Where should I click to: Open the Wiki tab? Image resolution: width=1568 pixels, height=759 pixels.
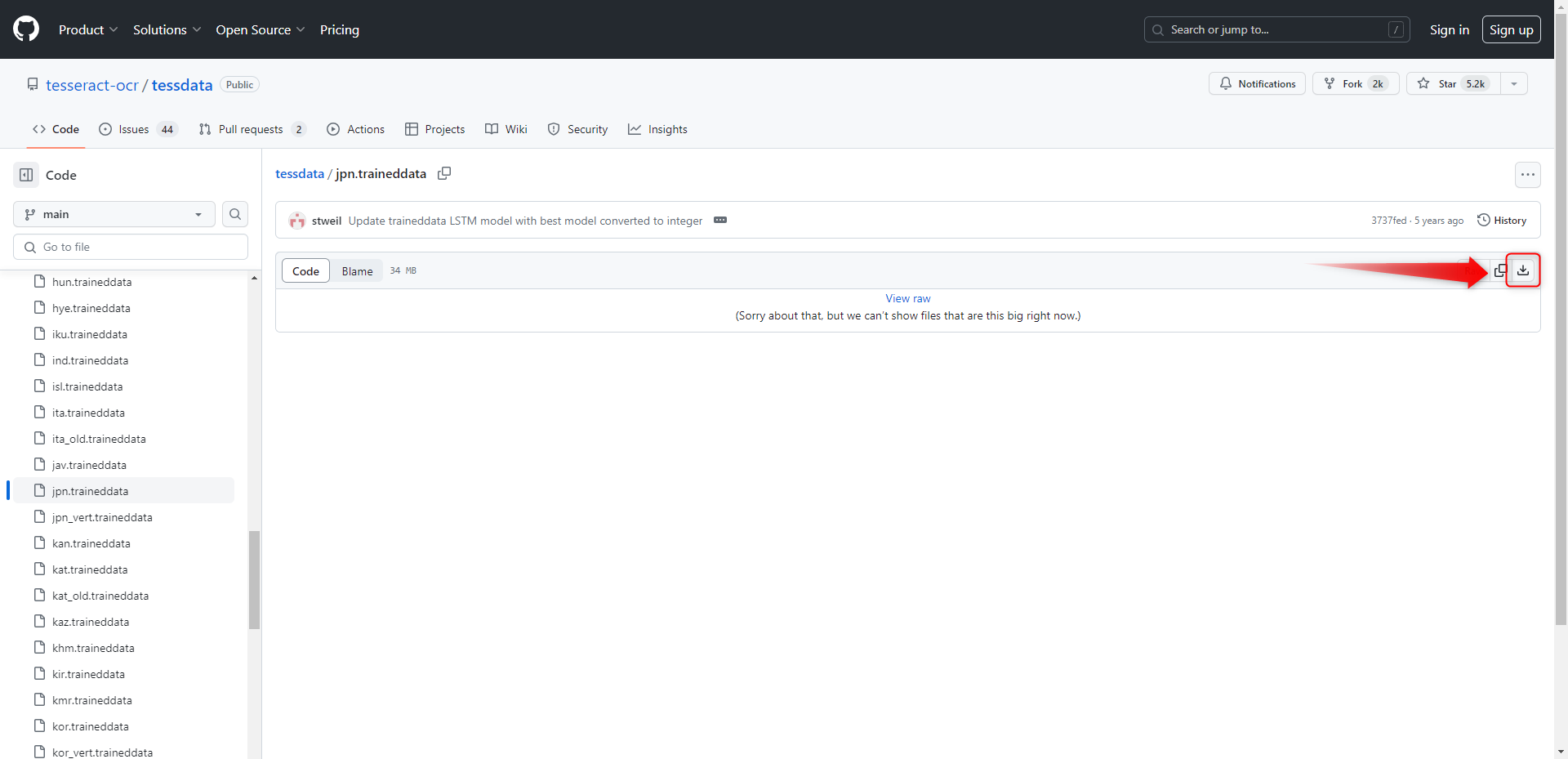click(x=506, y=129)
